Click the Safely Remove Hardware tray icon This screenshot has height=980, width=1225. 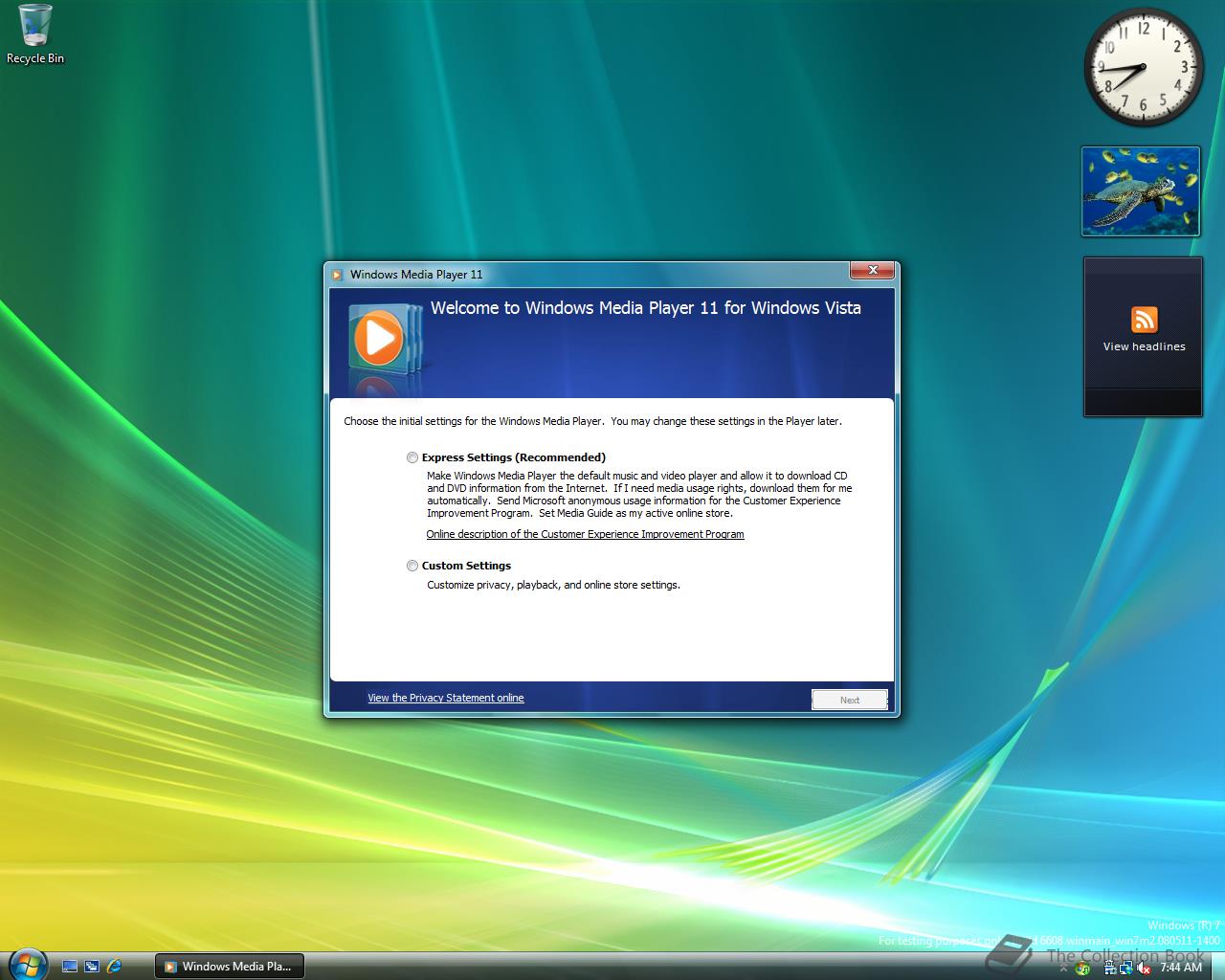tap(1110, 969)
